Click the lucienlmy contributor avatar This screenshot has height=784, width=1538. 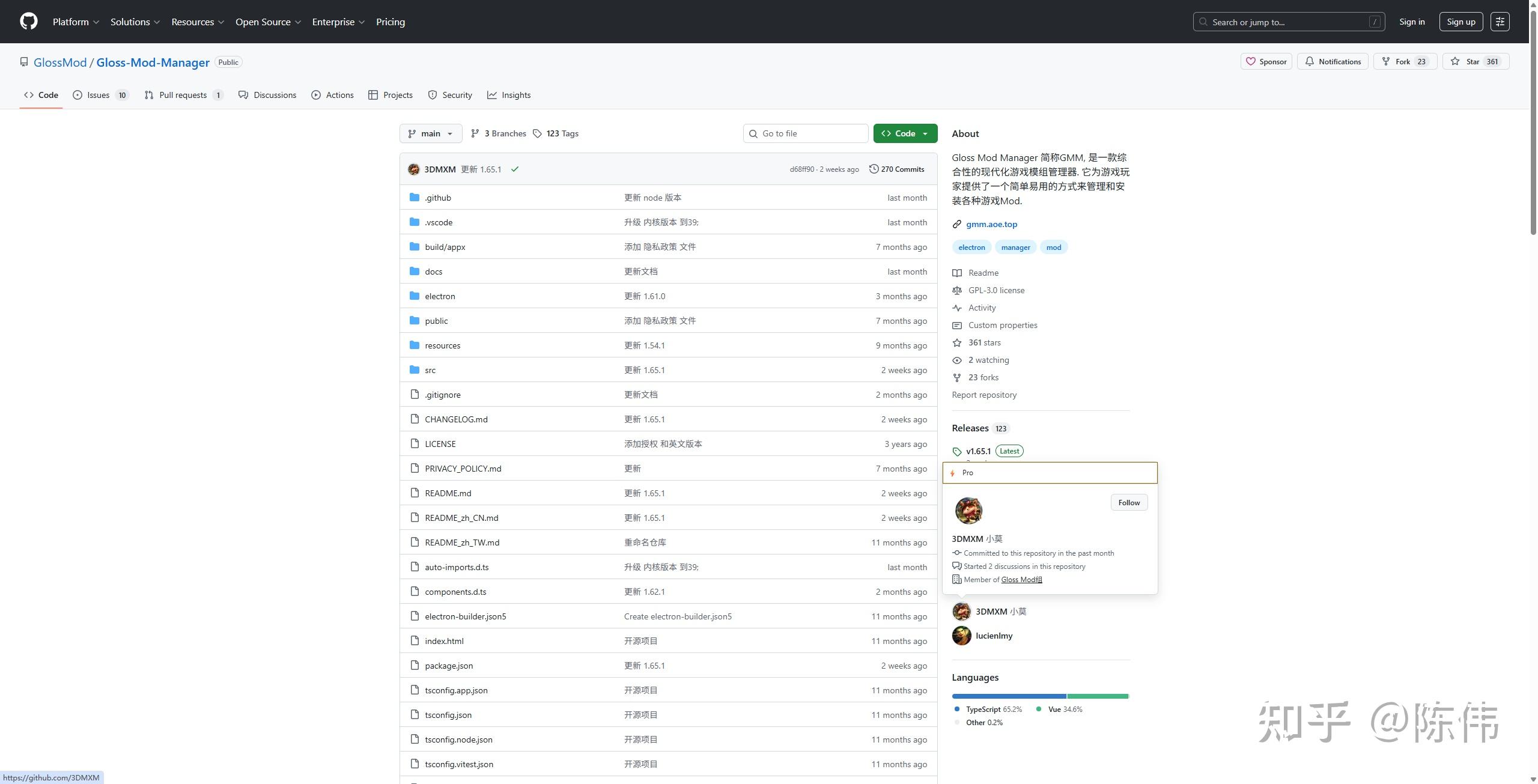click(x=961, y=636)
